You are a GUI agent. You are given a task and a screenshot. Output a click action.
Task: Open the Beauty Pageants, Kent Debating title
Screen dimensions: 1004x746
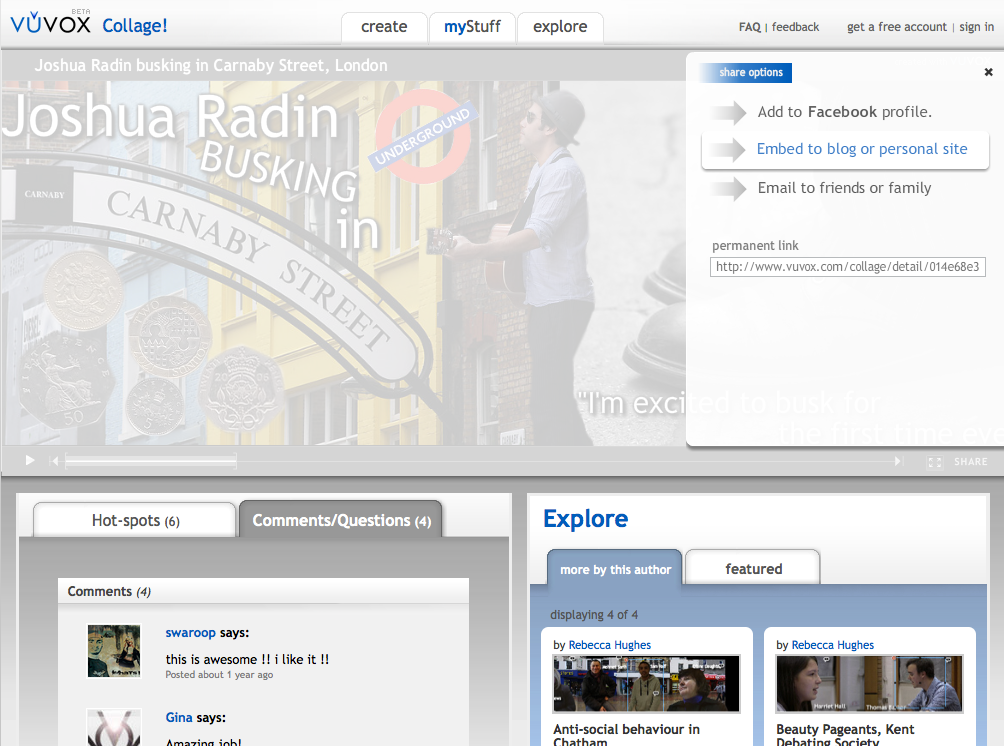point(845,735)
